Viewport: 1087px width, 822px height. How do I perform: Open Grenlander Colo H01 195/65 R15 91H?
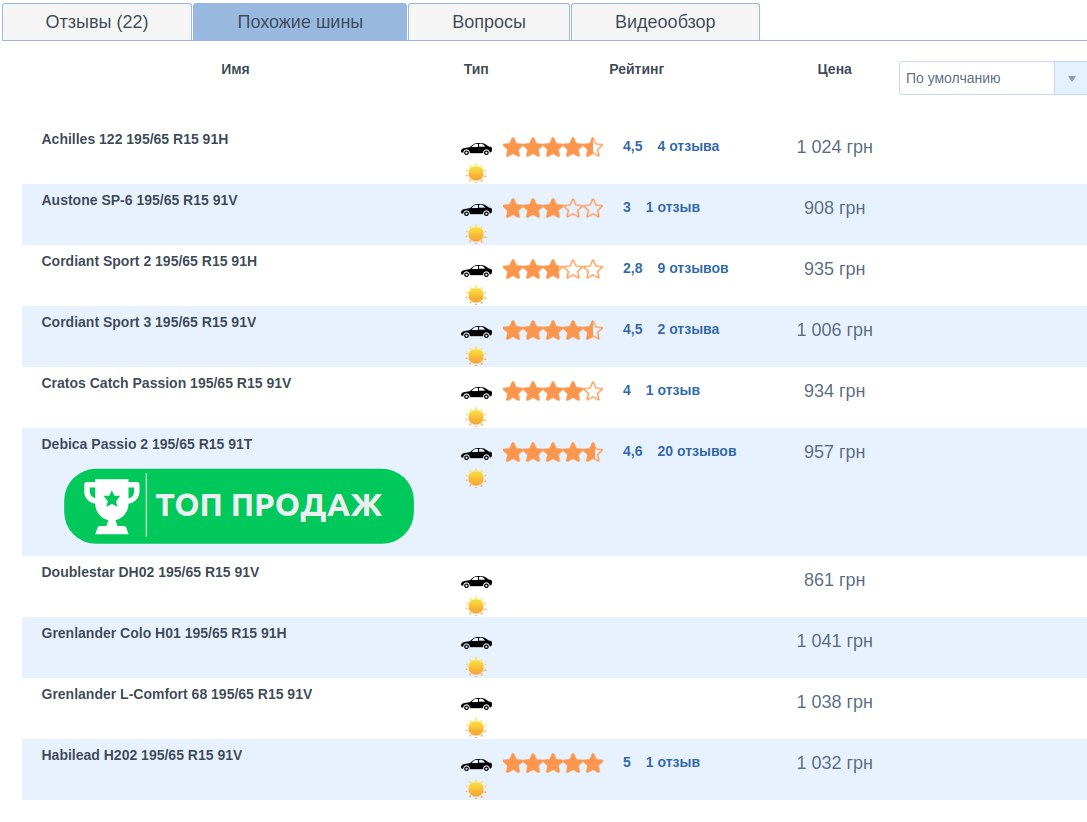(164, 633)
